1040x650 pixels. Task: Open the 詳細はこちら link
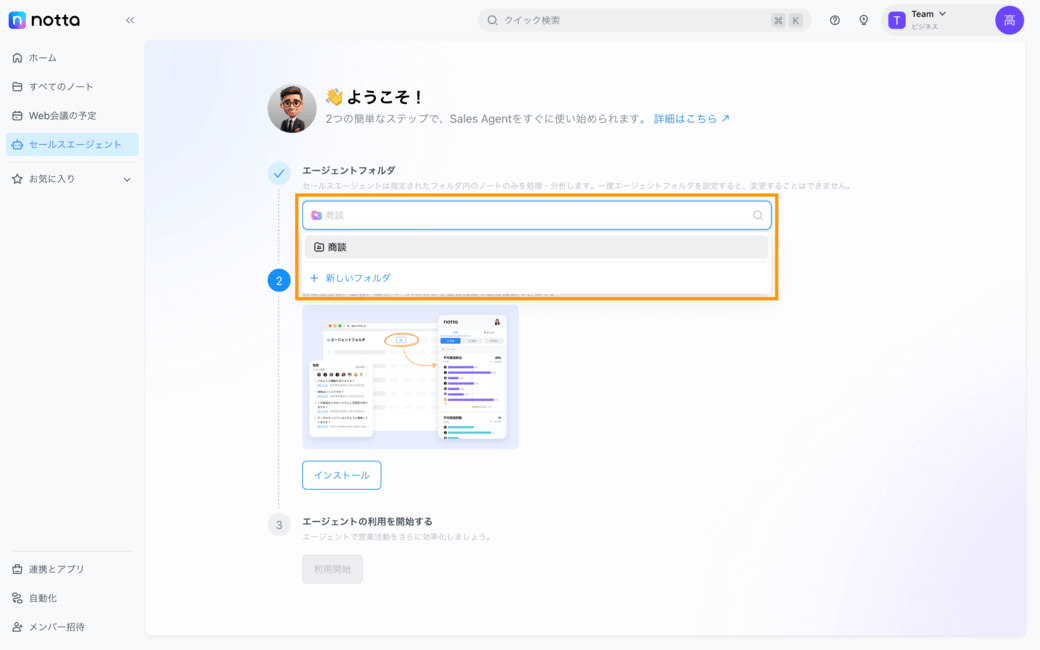(x=692, y=119)
